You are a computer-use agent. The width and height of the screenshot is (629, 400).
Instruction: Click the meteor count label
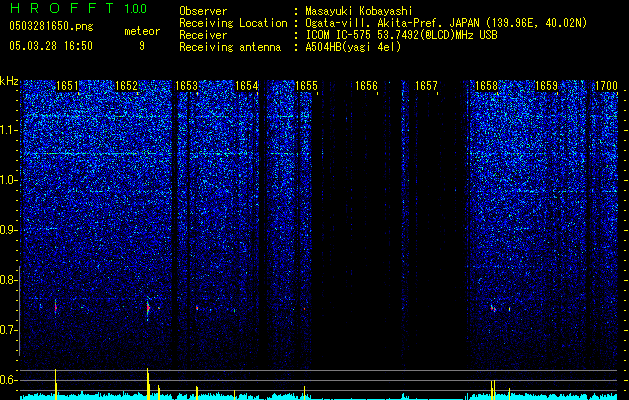click(142, 31)
